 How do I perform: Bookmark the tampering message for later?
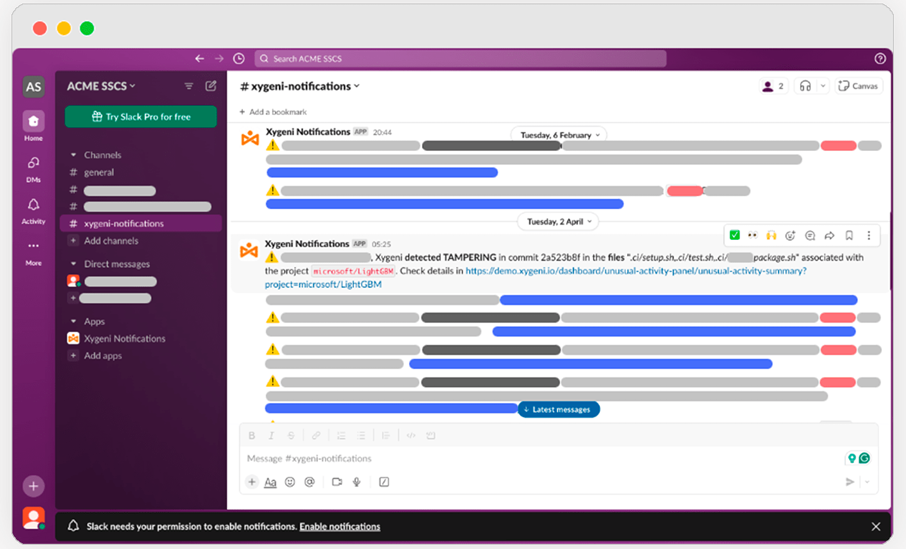click(x=849, y=236)
